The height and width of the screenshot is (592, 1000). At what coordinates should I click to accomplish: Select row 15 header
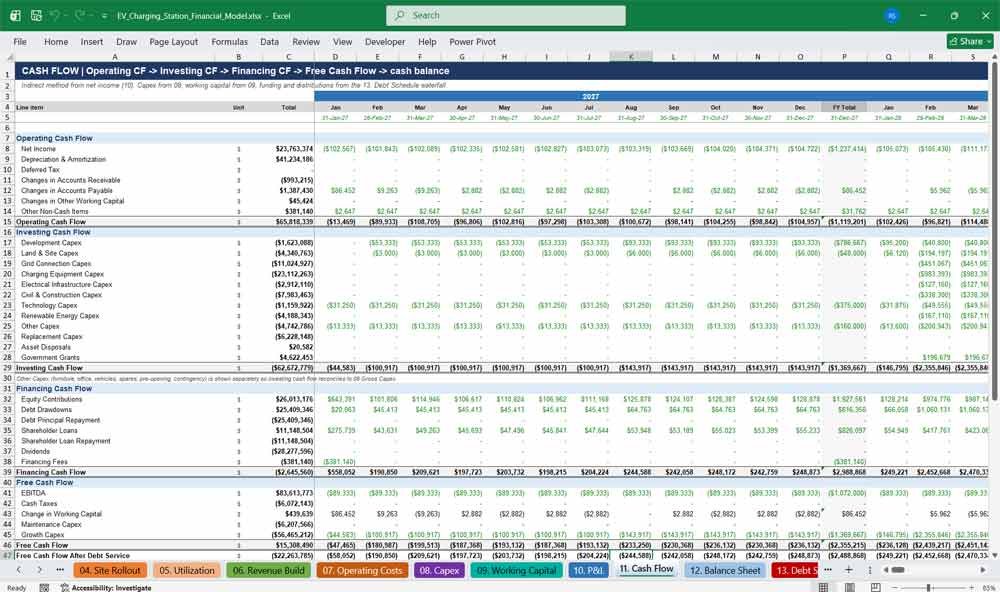click(x=8, y=222)
